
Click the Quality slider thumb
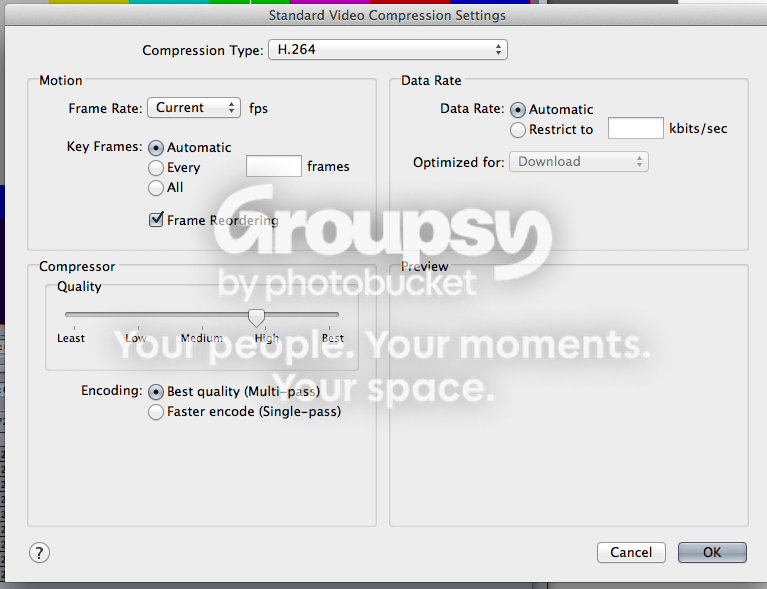click(256, 317)
